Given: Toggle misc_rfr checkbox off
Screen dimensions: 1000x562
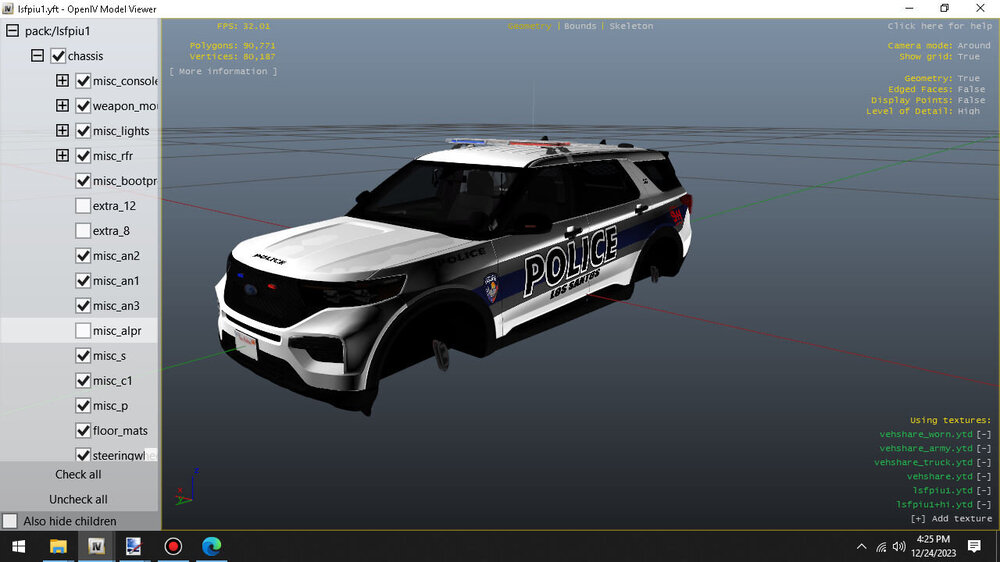Looking at the screenshot, I should tap(83, 155).
